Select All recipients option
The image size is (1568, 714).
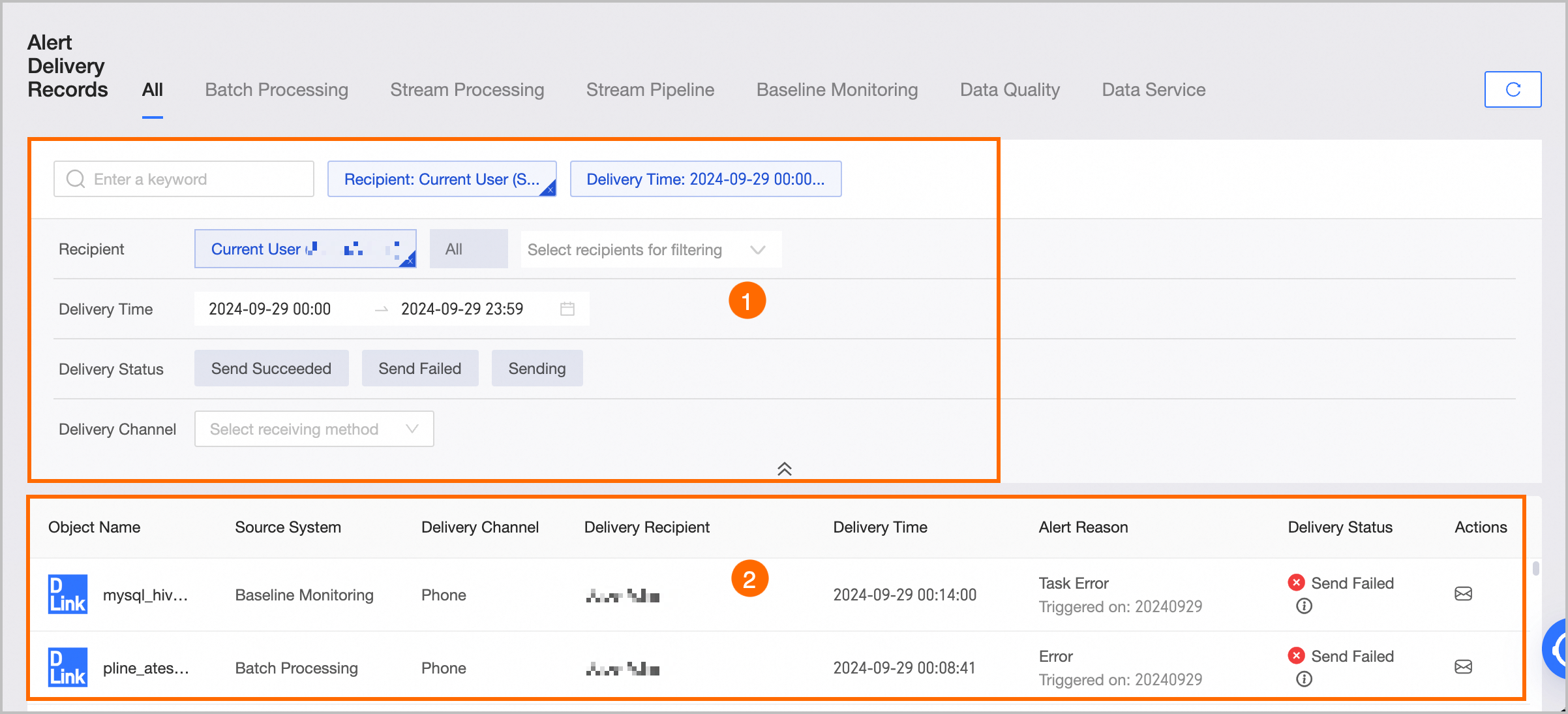pos(468,249)
